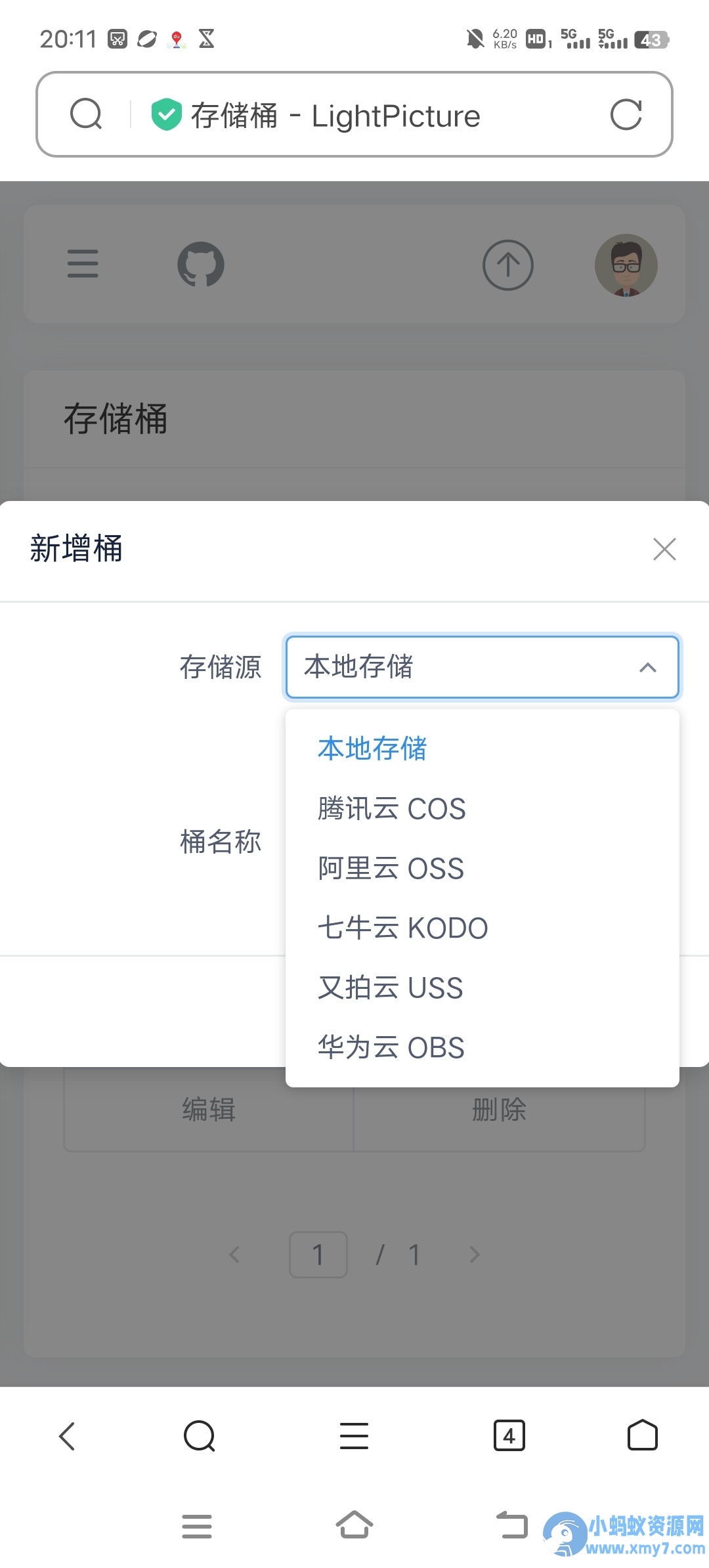Tap the 桶名称 field label
Viewport: 709px width, 1568px height.
click(x=221, y=842)
